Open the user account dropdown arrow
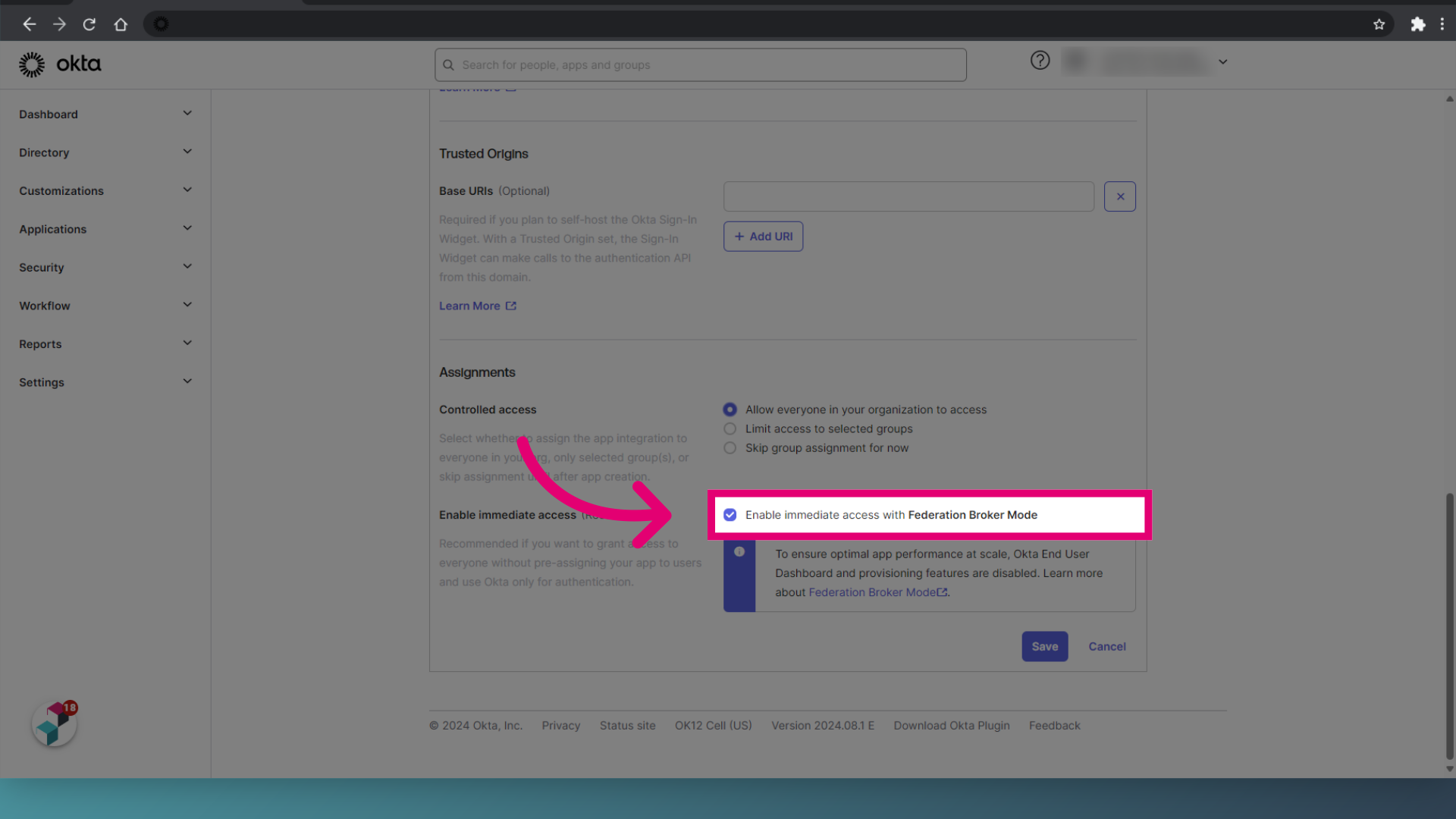 [x=1222, y=61]
